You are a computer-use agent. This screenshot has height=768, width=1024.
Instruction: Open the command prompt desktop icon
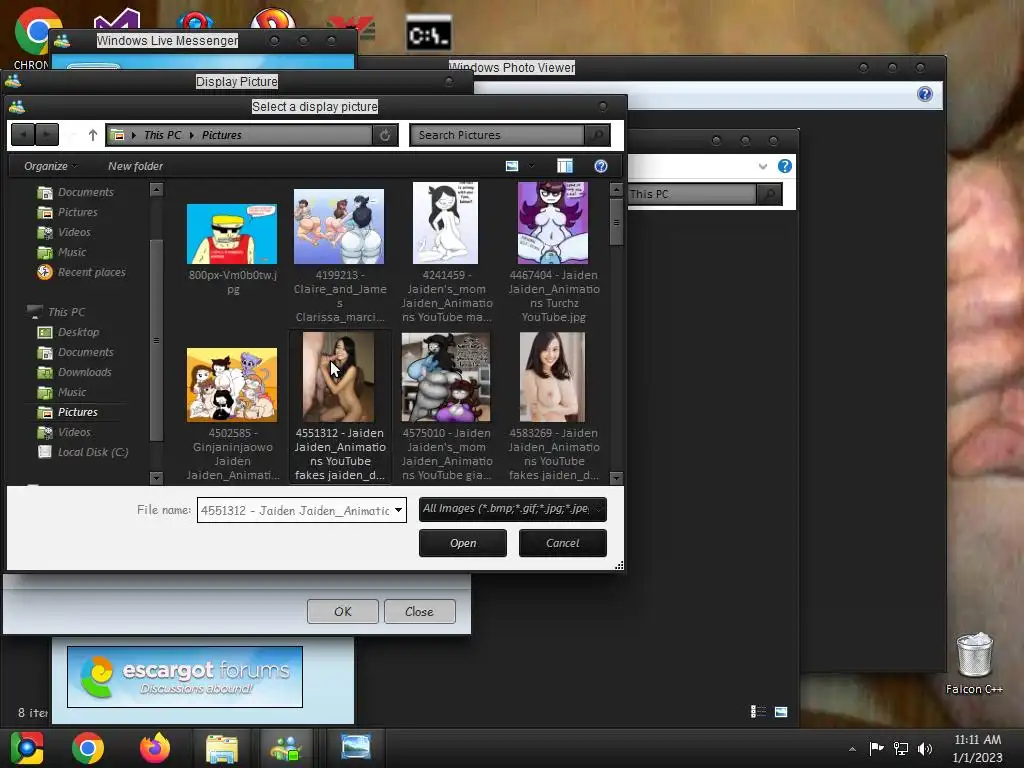[x=428, y=34]
